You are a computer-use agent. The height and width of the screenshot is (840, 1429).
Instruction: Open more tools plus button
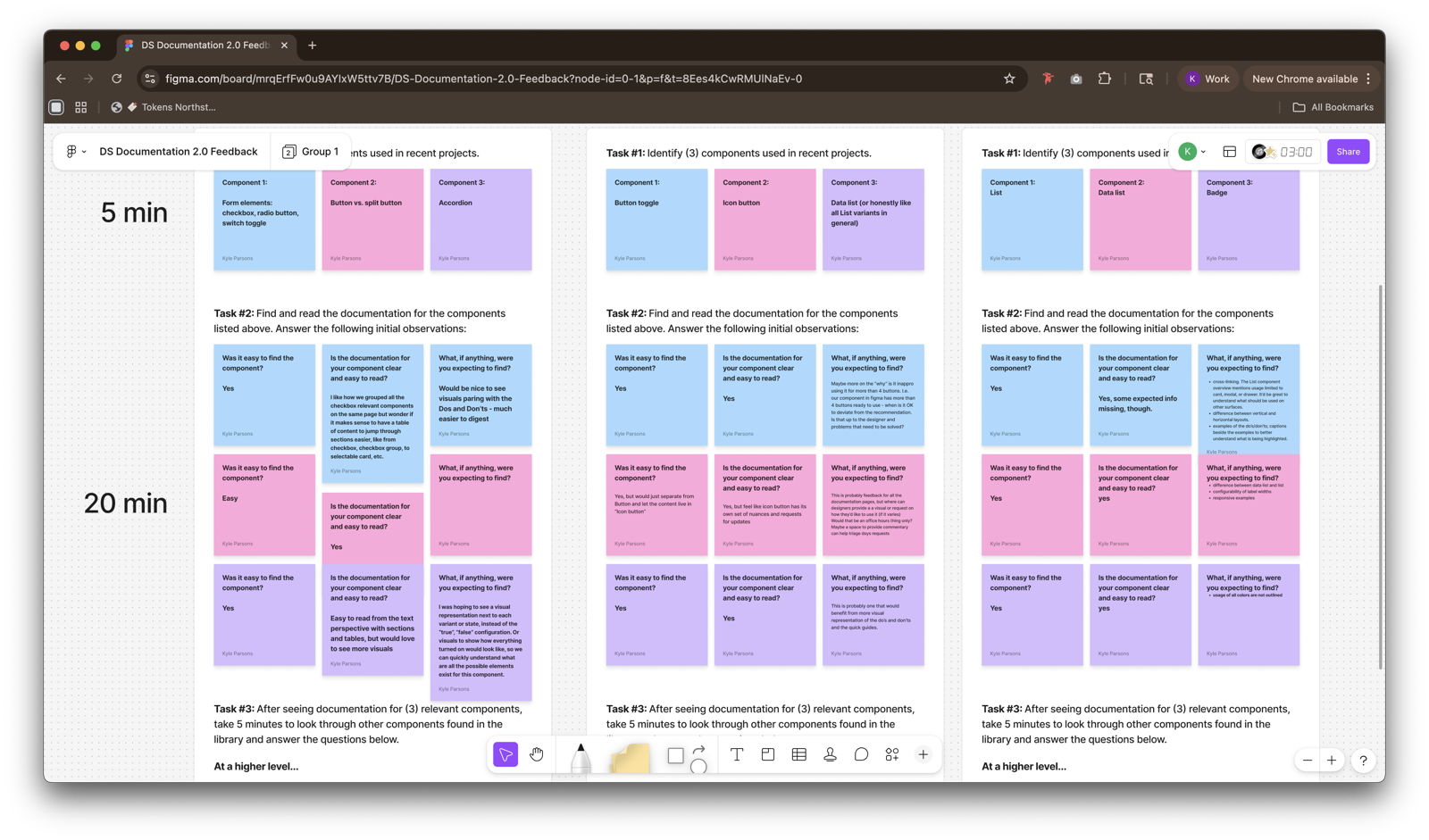[923, 754]
